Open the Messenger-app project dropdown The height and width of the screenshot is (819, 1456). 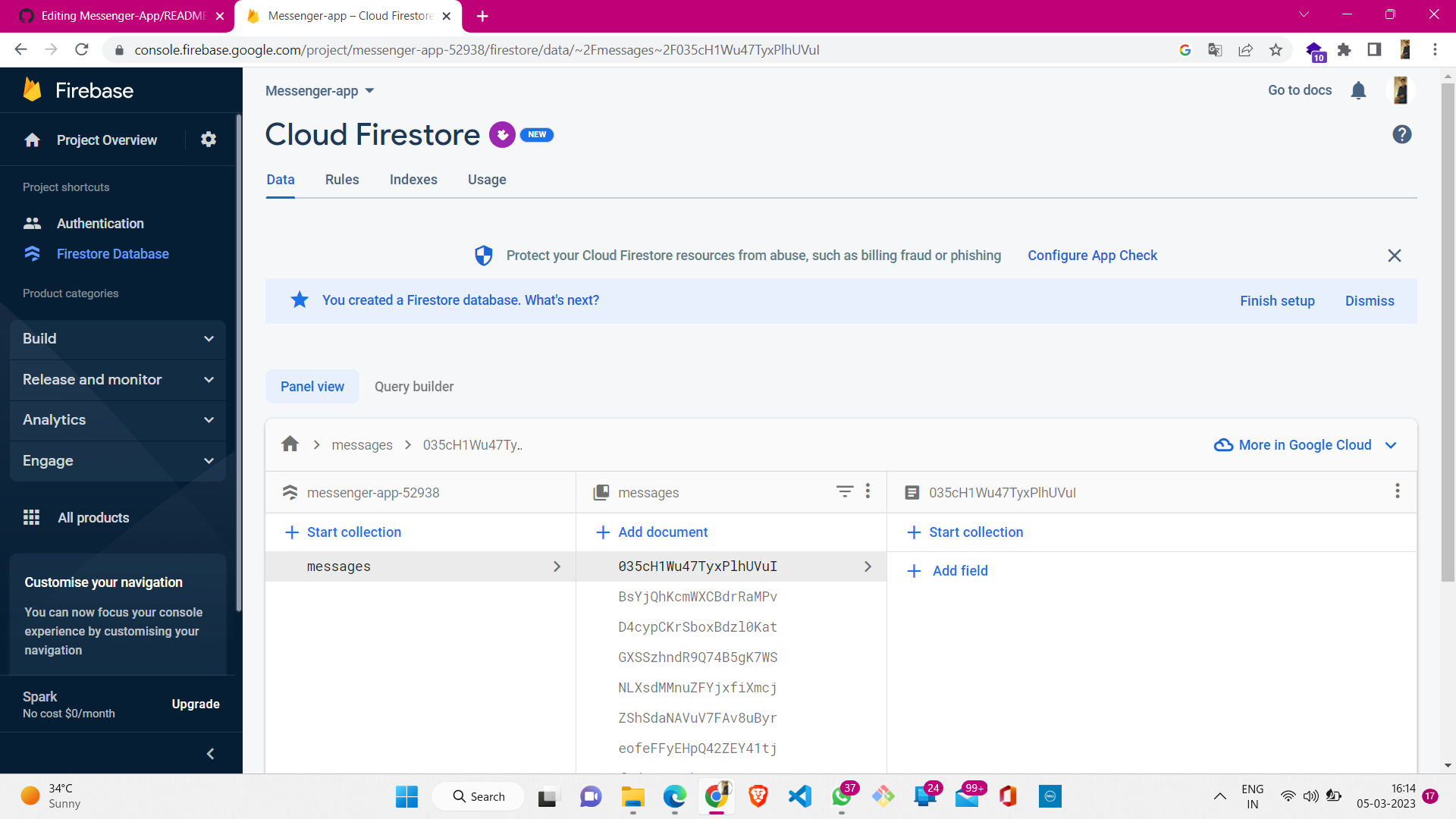click(x=320, y=91)
